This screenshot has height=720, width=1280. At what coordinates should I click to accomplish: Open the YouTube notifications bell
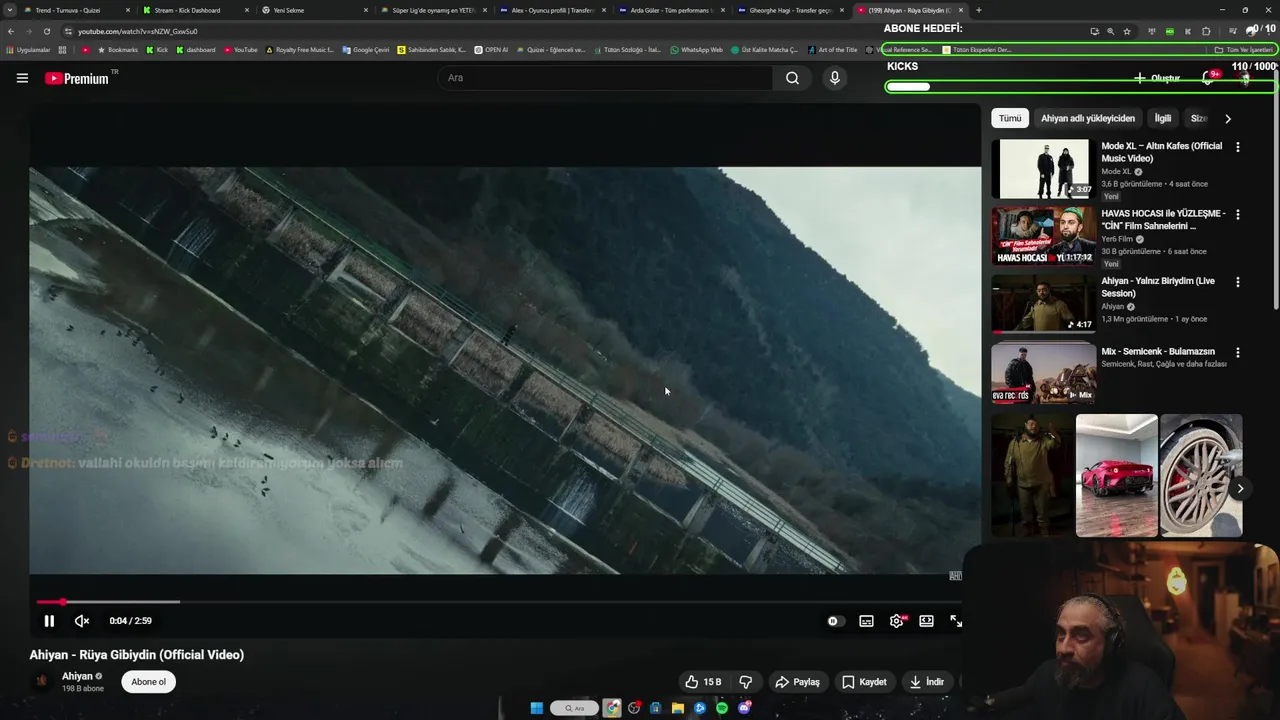point(1208,78)
